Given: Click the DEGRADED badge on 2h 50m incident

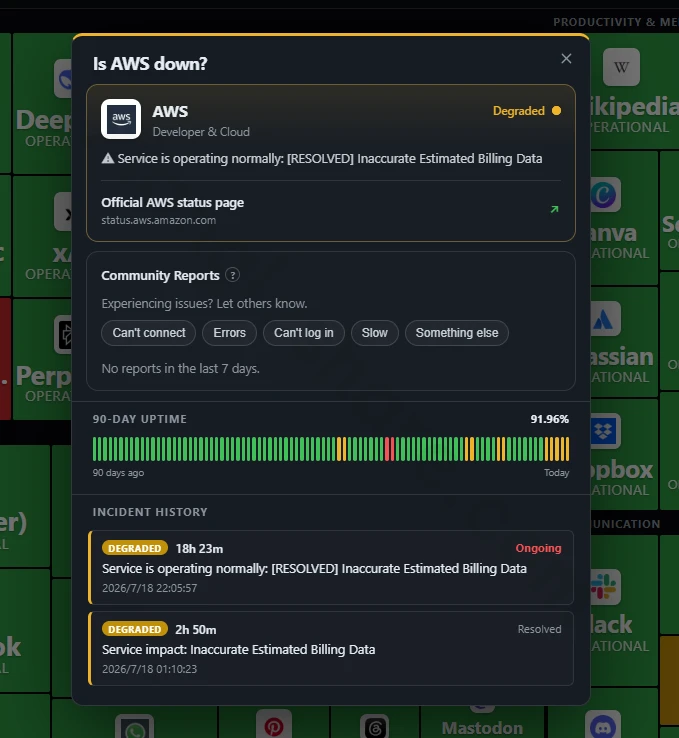Looking at the screenshot, I should (x=135, y=629).
